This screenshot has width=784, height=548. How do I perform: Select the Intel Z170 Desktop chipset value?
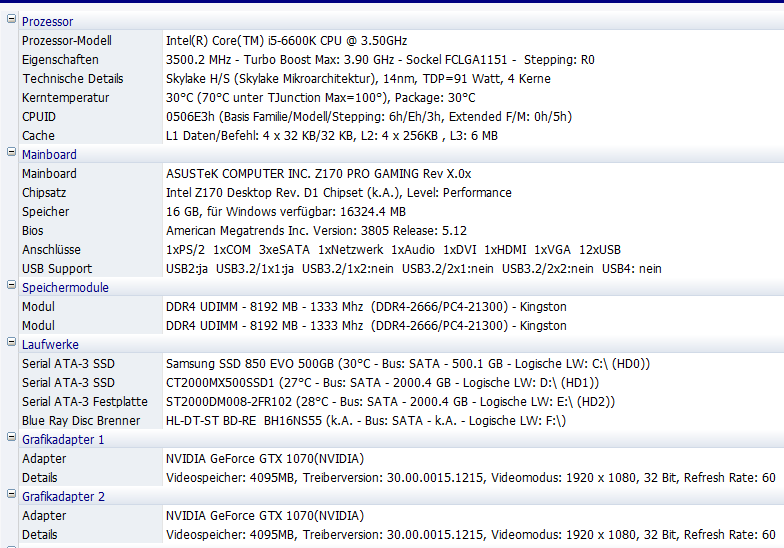coord(338,192)
